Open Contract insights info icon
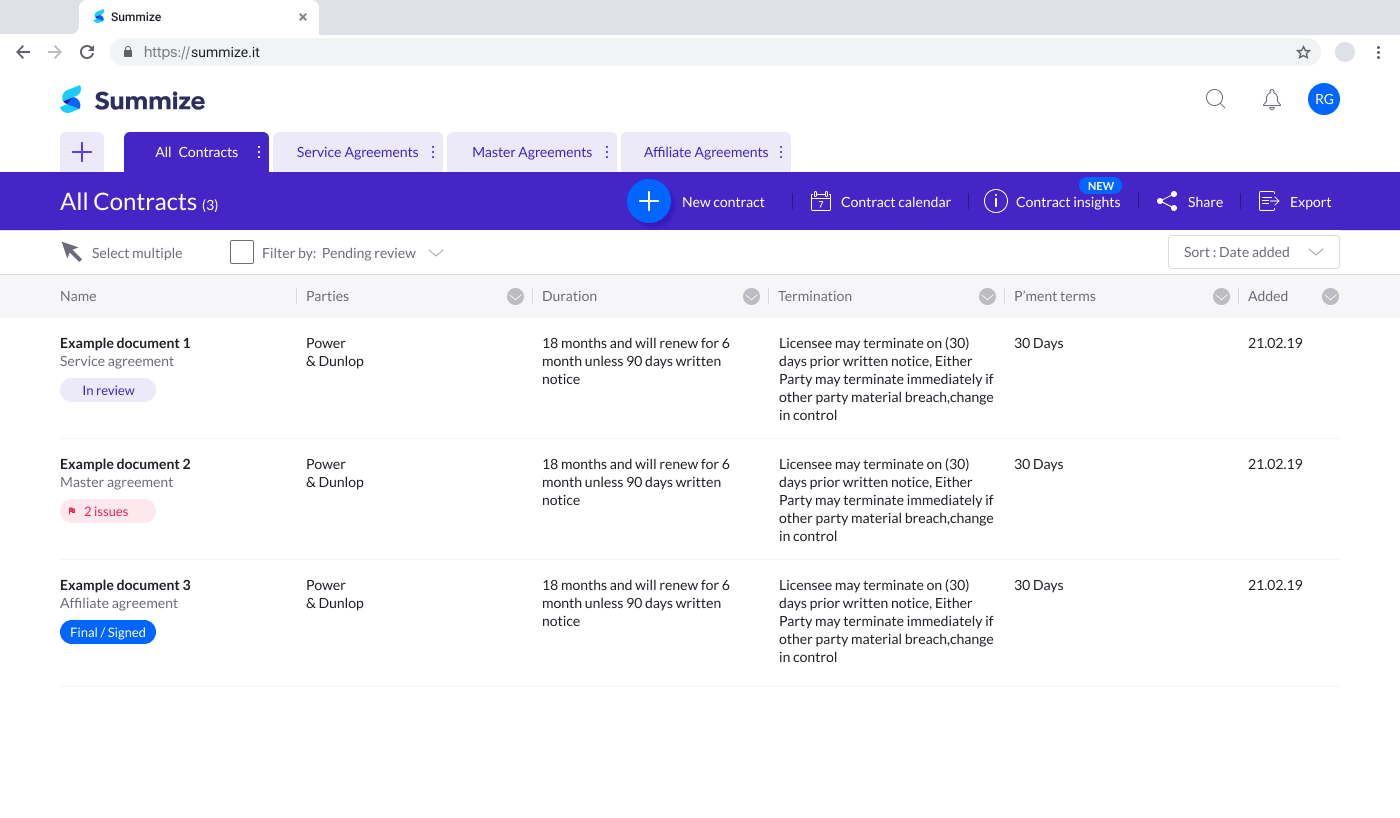Image resolution: width=1400 pixels, height=818 pixels. coord(995,201)
